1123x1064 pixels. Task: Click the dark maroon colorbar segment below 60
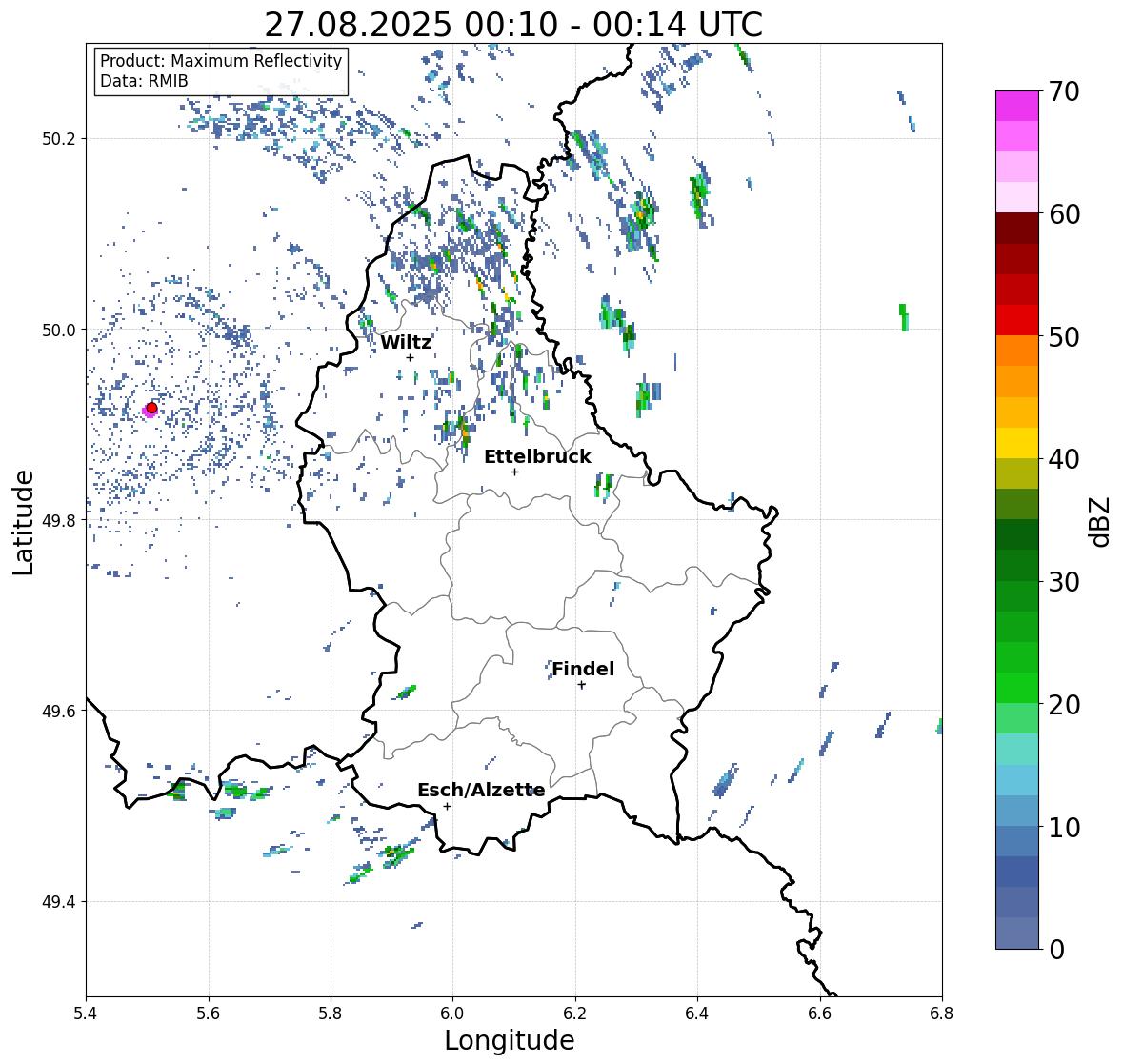pos(1017,229)
